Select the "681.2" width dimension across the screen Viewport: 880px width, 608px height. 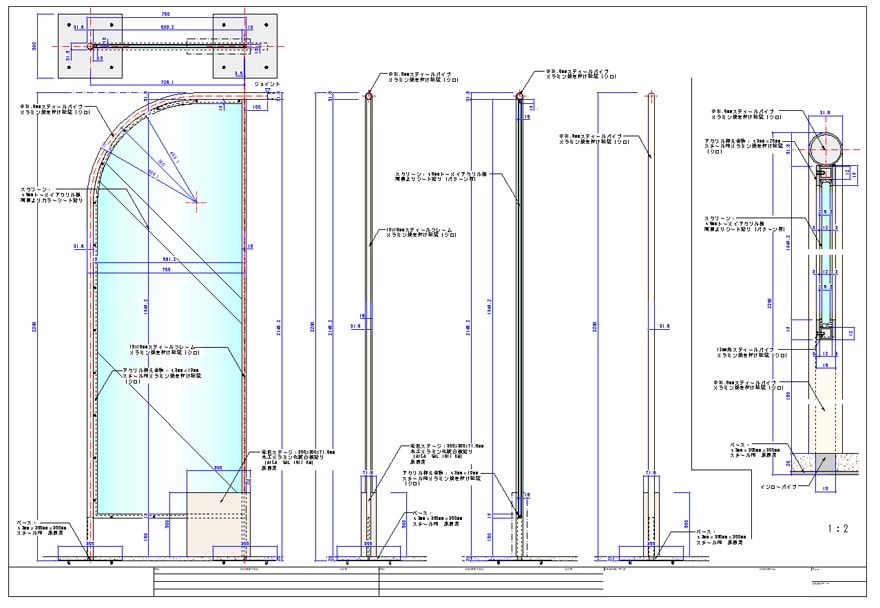coord(169,259)
